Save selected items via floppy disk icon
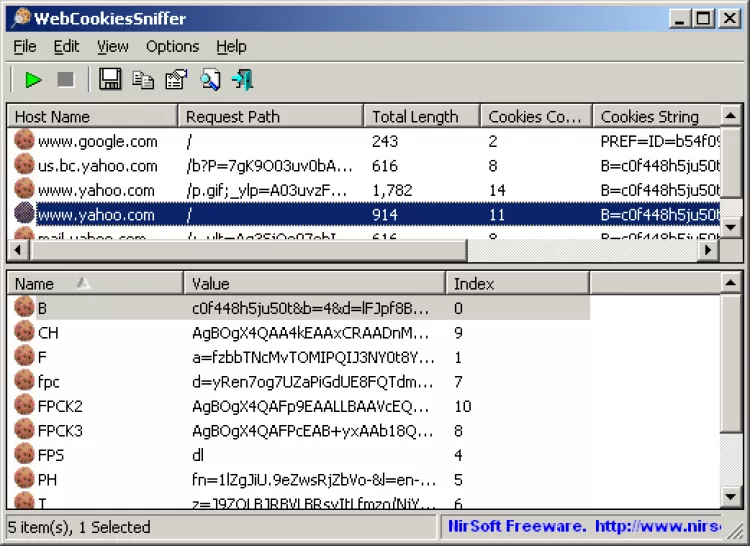The height and width of the screenshot is (546, 750). [x=110, y=79]
